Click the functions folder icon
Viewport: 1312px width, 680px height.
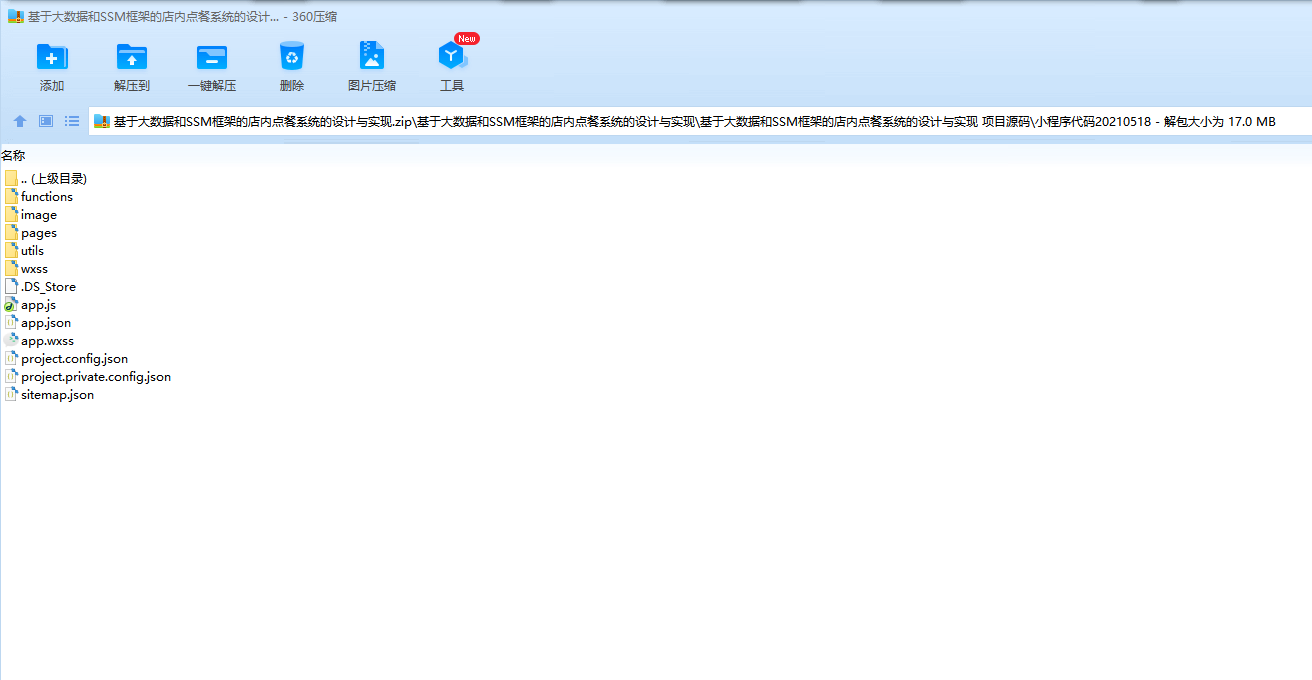click(11, 196)
